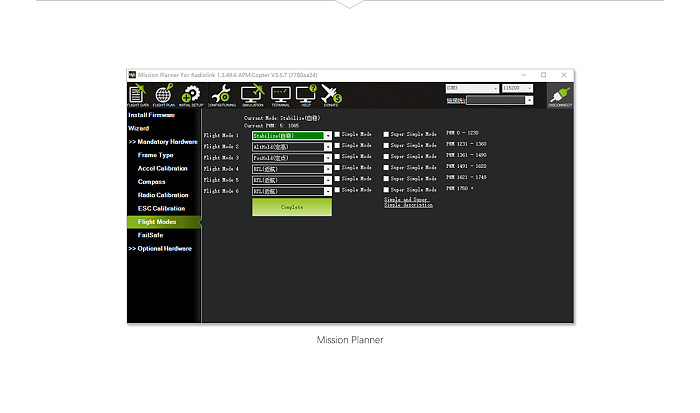The image size is (700, 413).
Task: Open the Help monitor icon
Action: tap(306, 95)
